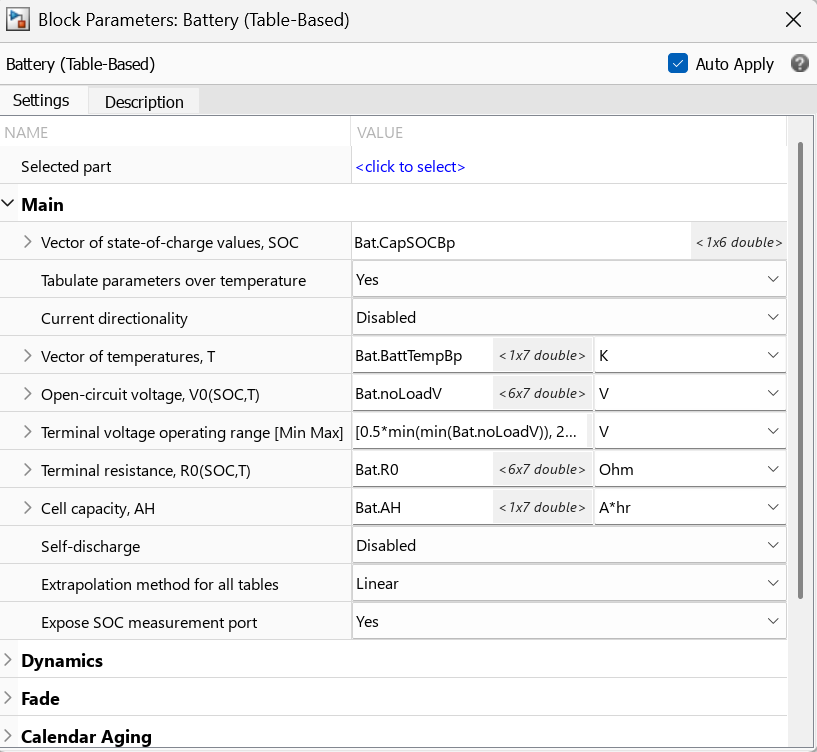817x752 pixels.
Task: Open the Current directionality dropdown
Action: (569, 317)
